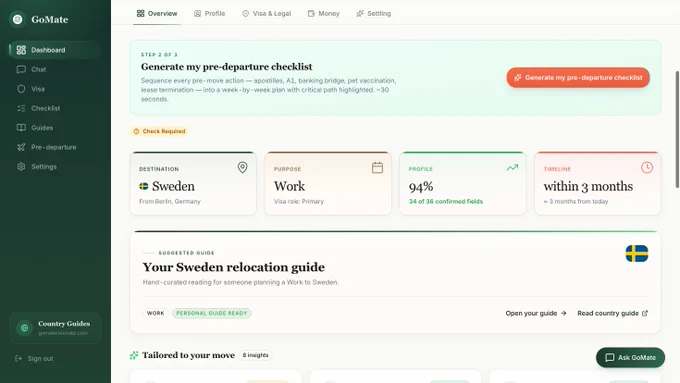Click the vertical page scrollbar
The image size is (680, 383).
click(677, 129)
